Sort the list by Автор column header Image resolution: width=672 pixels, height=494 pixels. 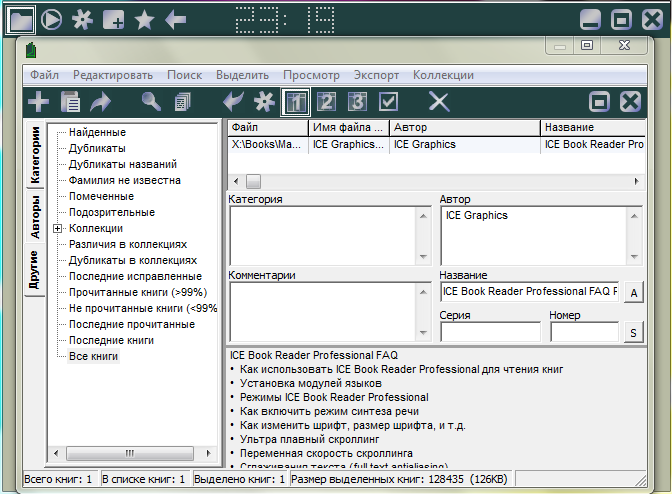pyautogui.click(x=464, y=128)
